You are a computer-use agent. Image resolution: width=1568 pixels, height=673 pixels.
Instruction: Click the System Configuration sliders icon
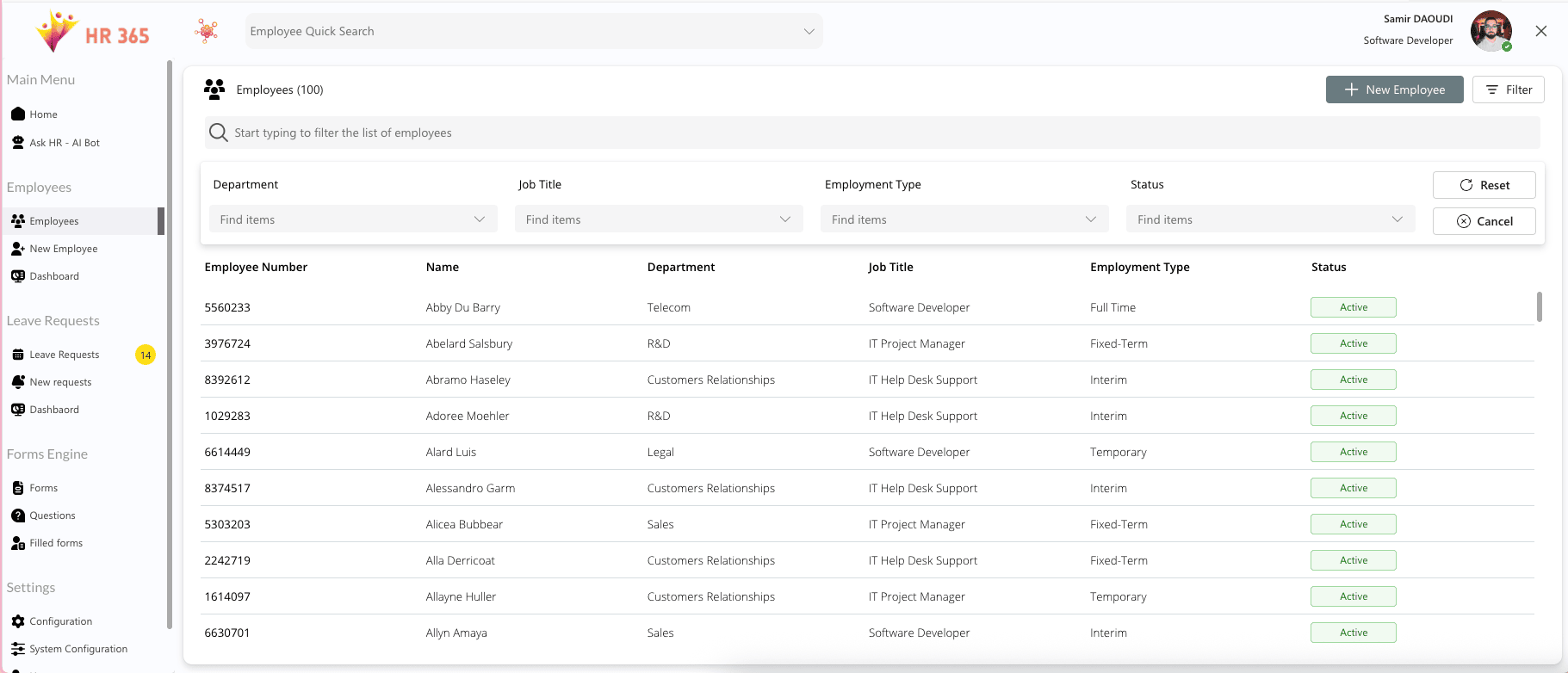coord(18,649)
